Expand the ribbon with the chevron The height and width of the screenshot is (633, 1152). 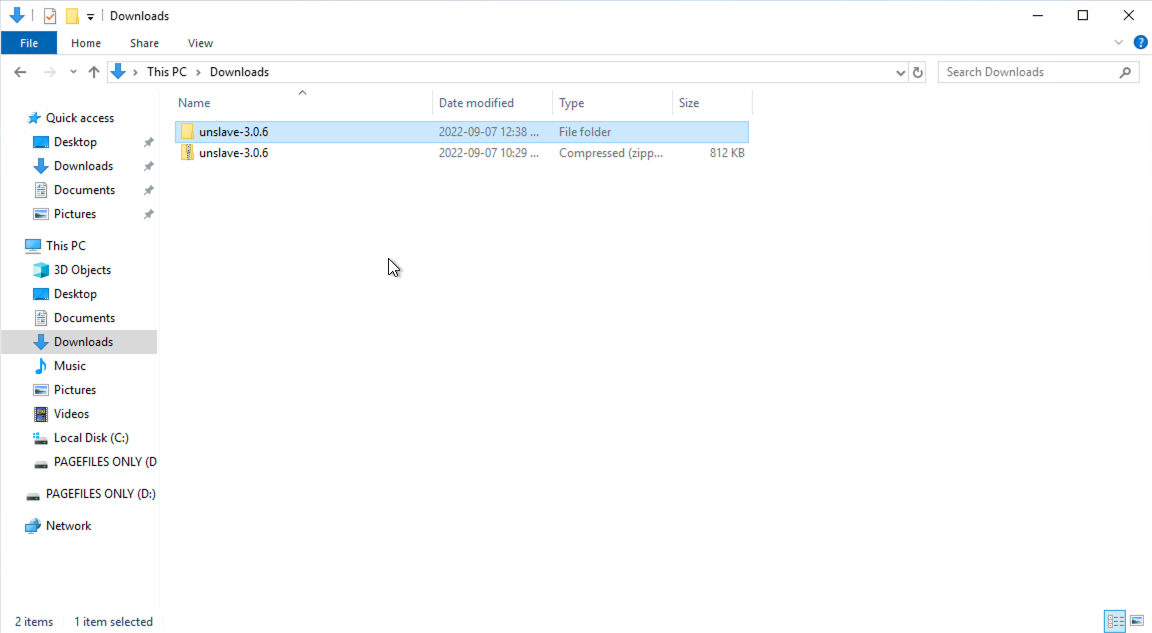pyautogui.click(x=1118, y=43)
